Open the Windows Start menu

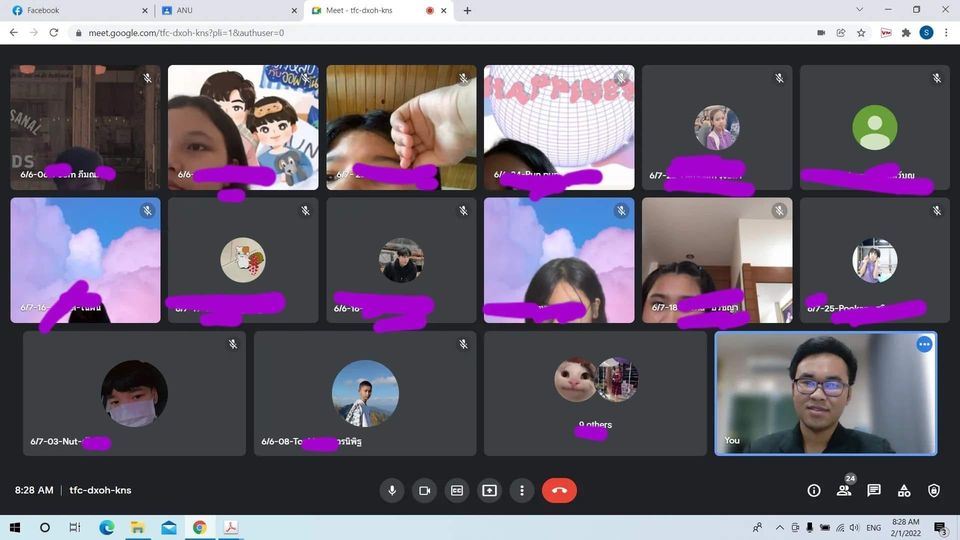pos(15,527)
